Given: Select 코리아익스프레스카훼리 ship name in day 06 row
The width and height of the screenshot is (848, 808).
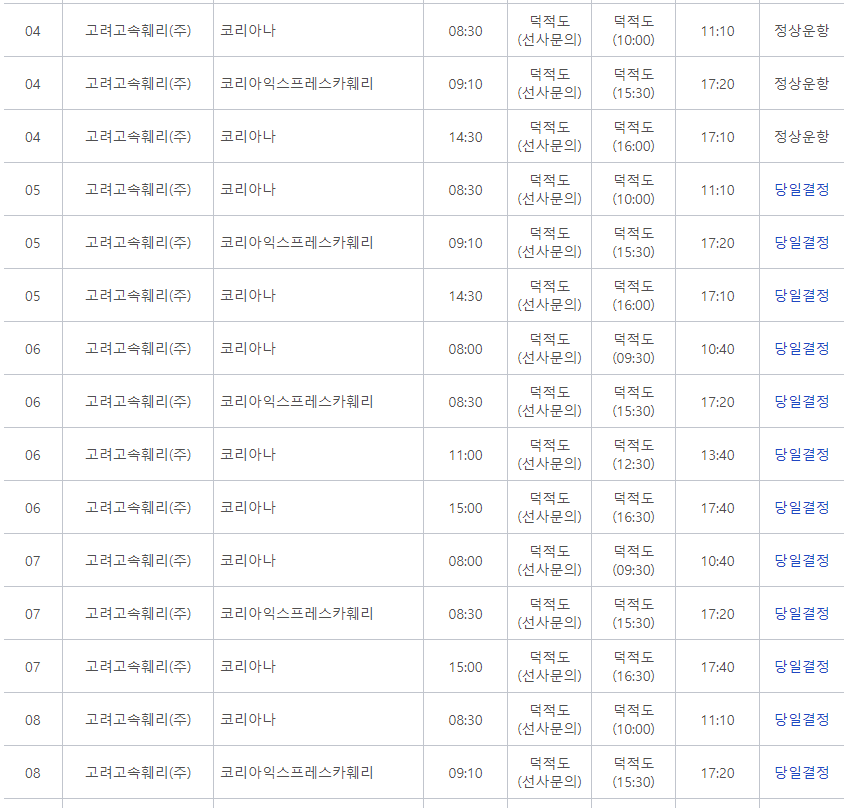Looking at the screenshot, I should [x=296, y=402].
